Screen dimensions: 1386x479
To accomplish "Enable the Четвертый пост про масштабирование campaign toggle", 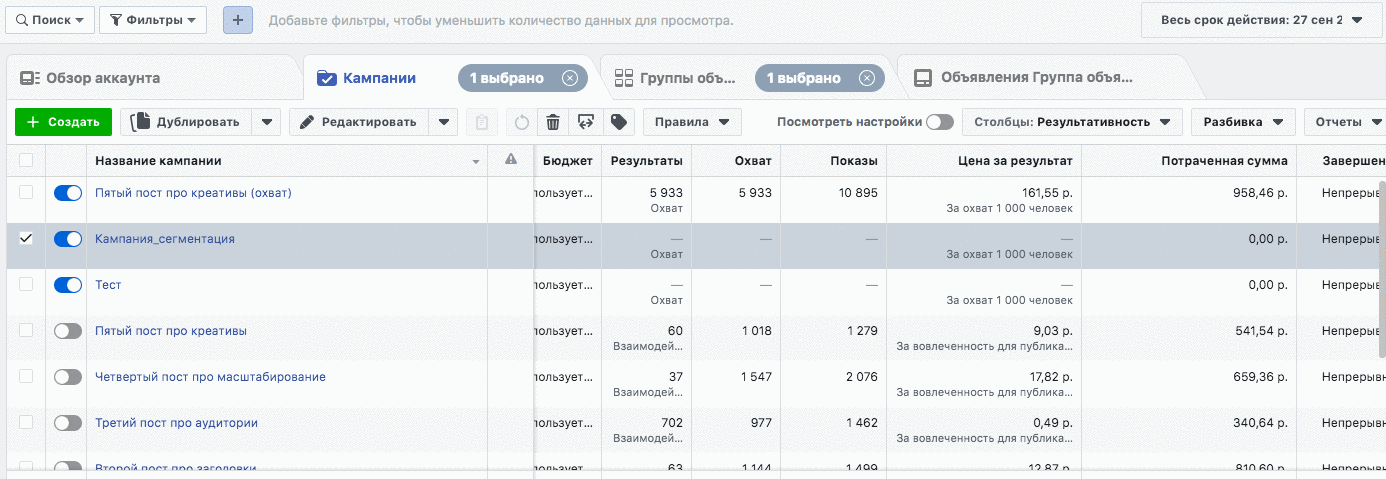I will pyautogui.click(x=68, y=377).
